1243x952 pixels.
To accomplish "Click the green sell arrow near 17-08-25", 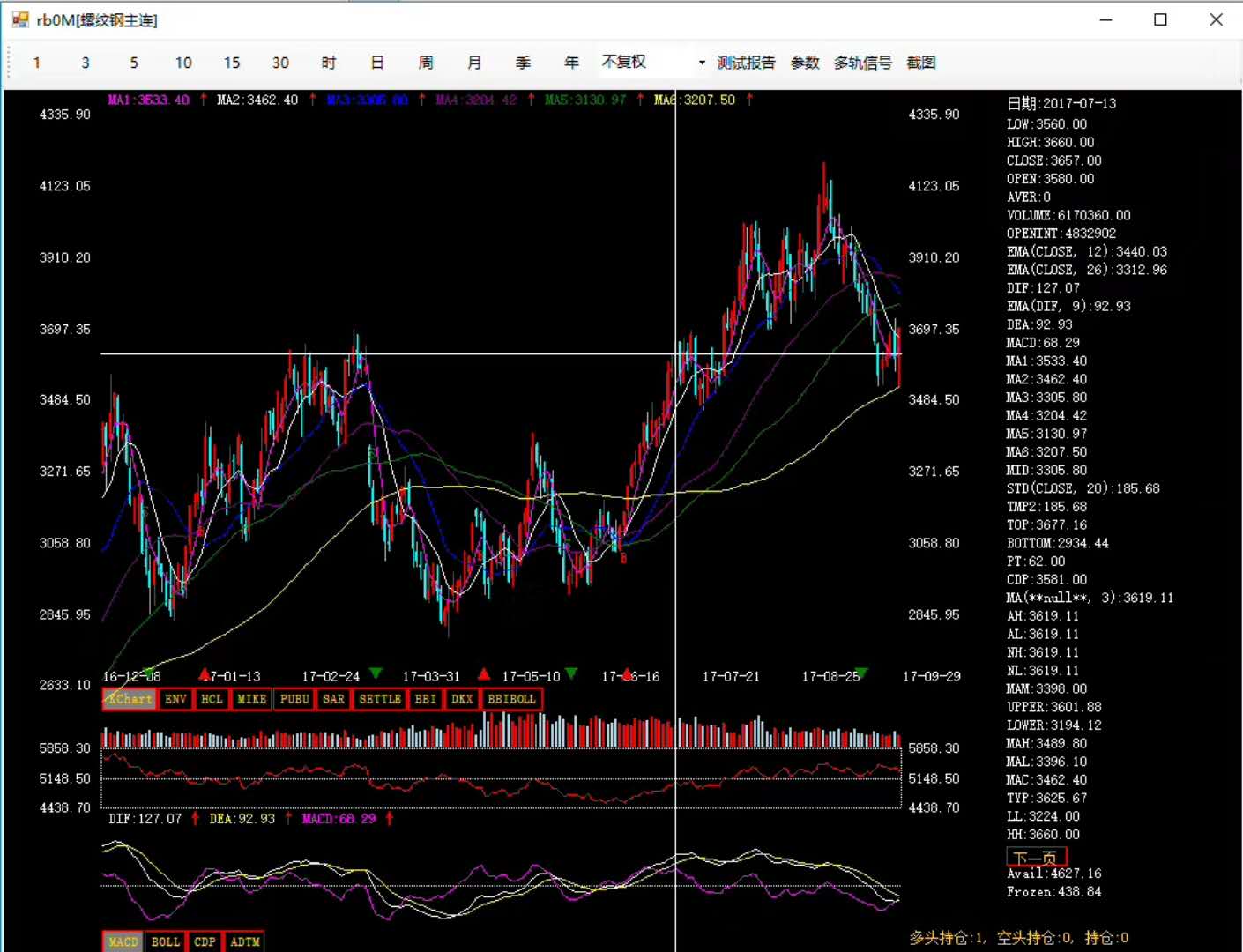I will [x=861, y=673].
